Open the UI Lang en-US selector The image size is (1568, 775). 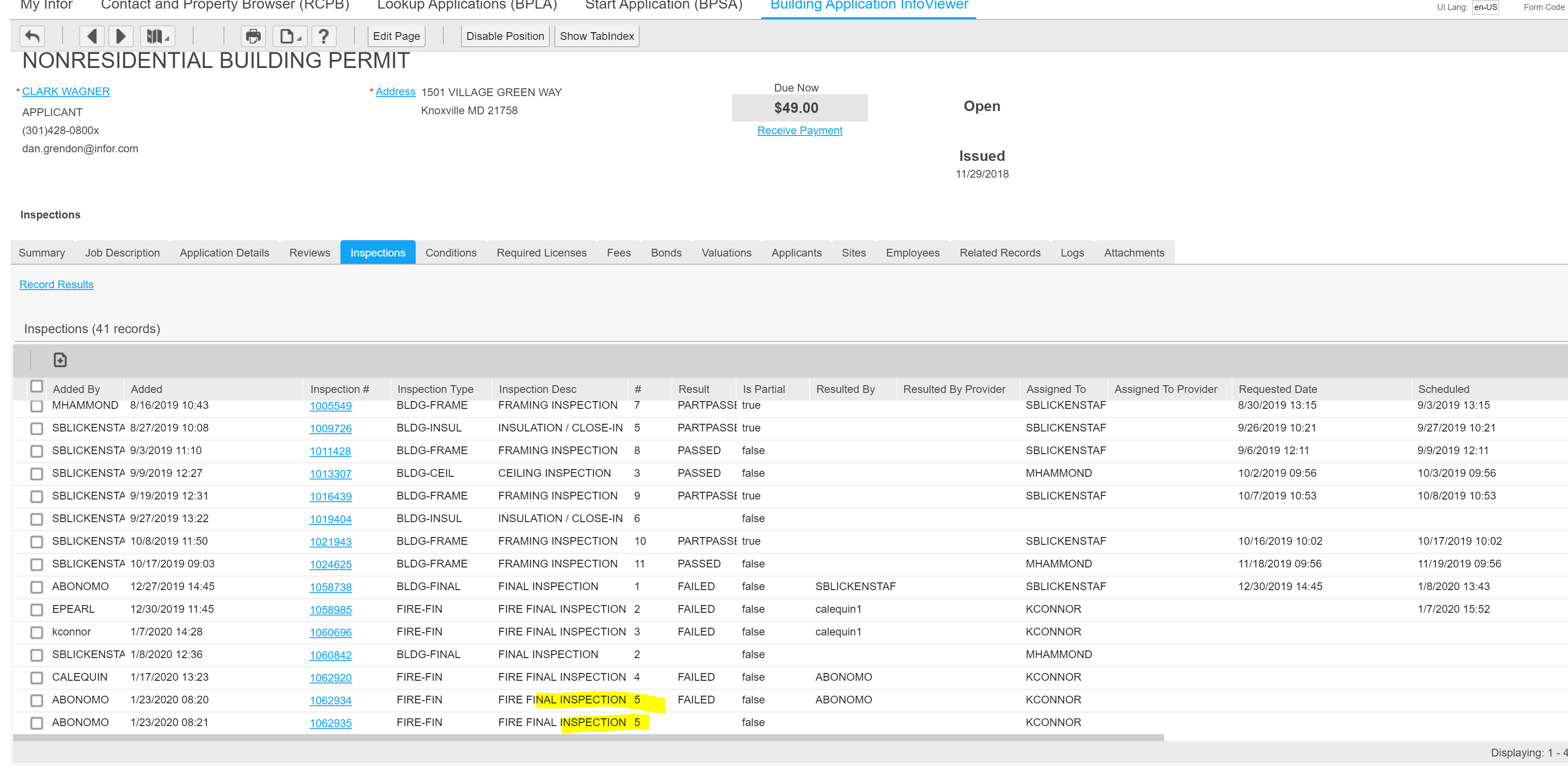1485,7
